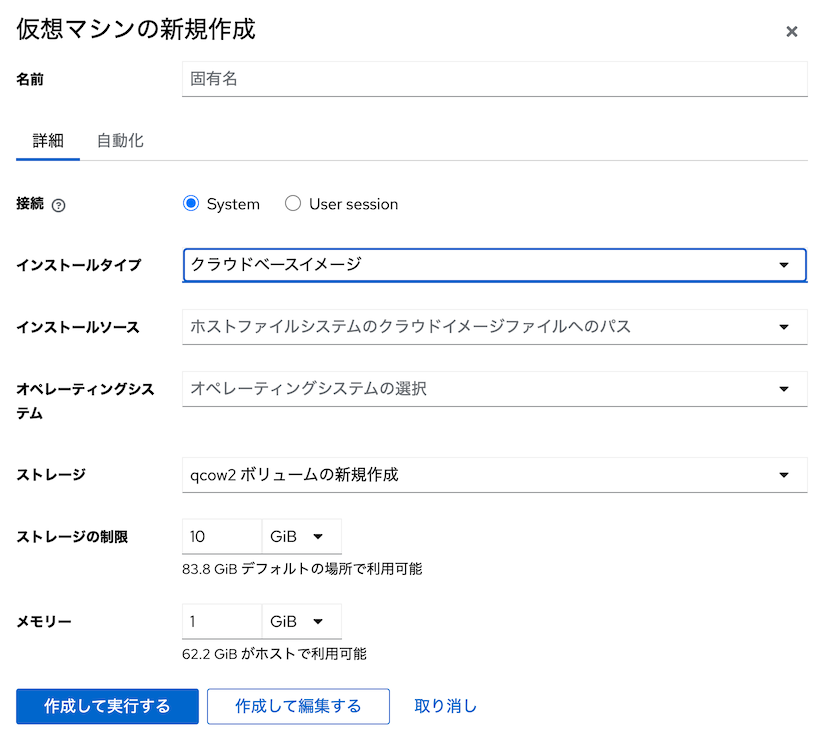The image size is (827, 735).
Task: Click the 作成して実行する button
Action: [108, 706]
